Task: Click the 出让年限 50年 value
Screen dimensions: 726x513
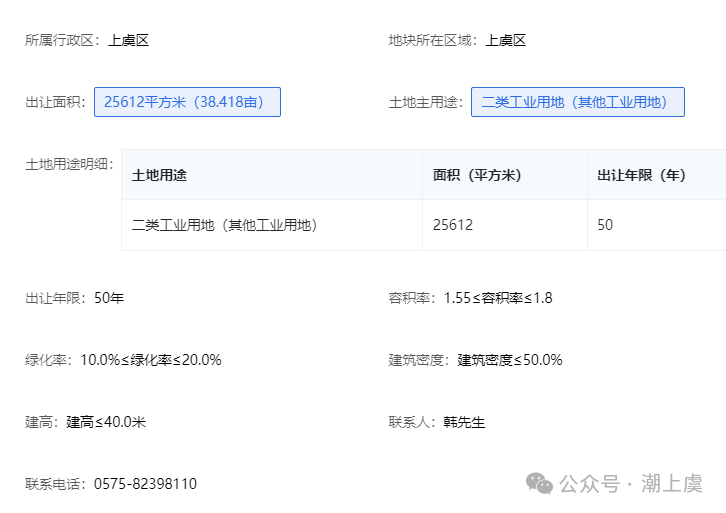Action: [109, 298]
